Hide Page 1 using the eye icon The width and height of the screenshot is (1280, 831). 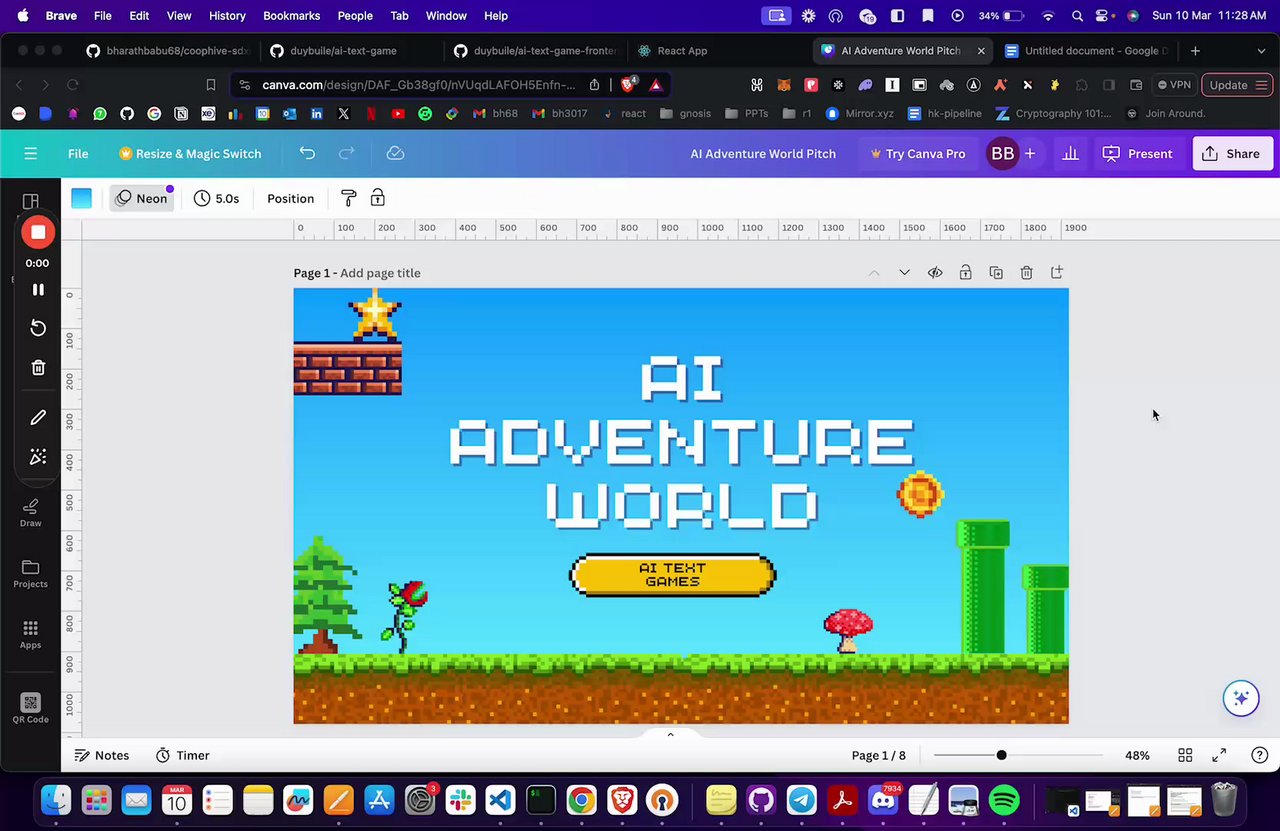pos(935,273)
